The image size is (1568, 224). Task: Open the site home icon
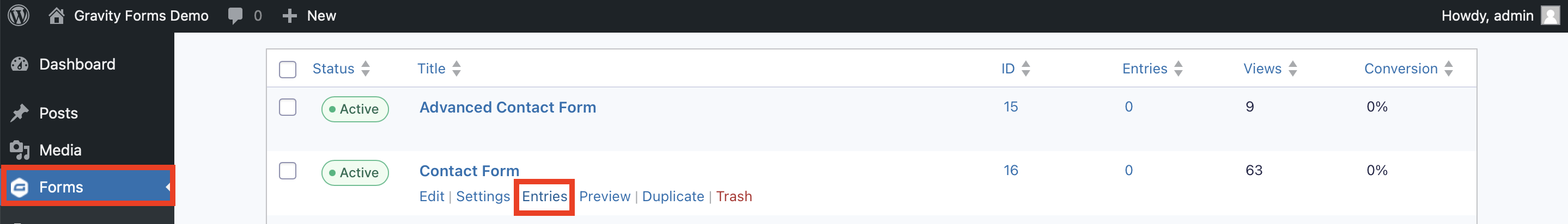coord(57,16)
